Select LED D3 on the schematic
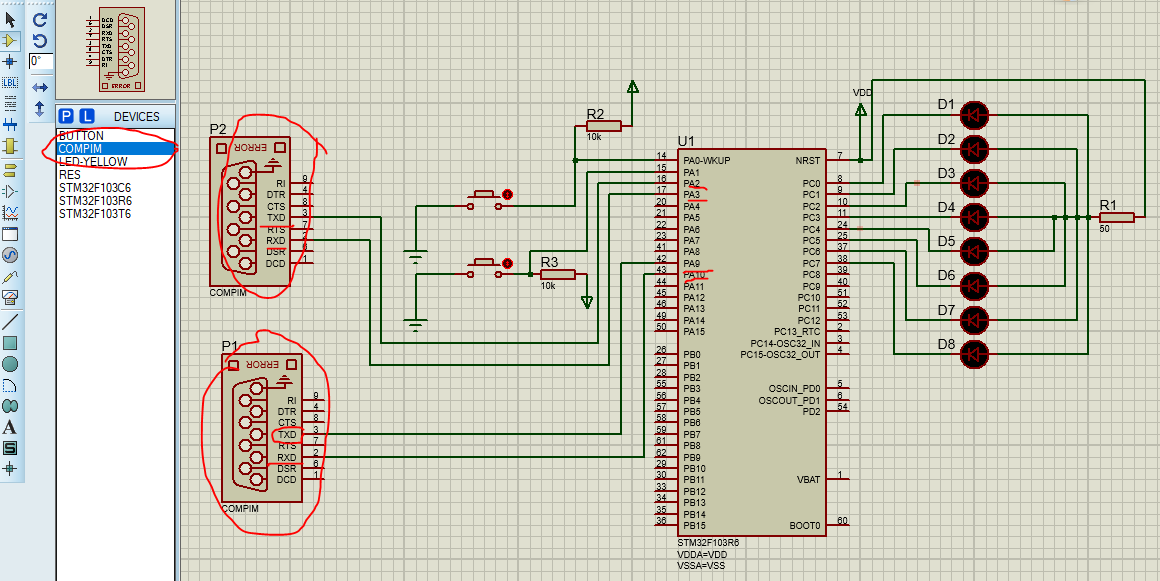This screenshot has width=1160, height=581. 974,183
